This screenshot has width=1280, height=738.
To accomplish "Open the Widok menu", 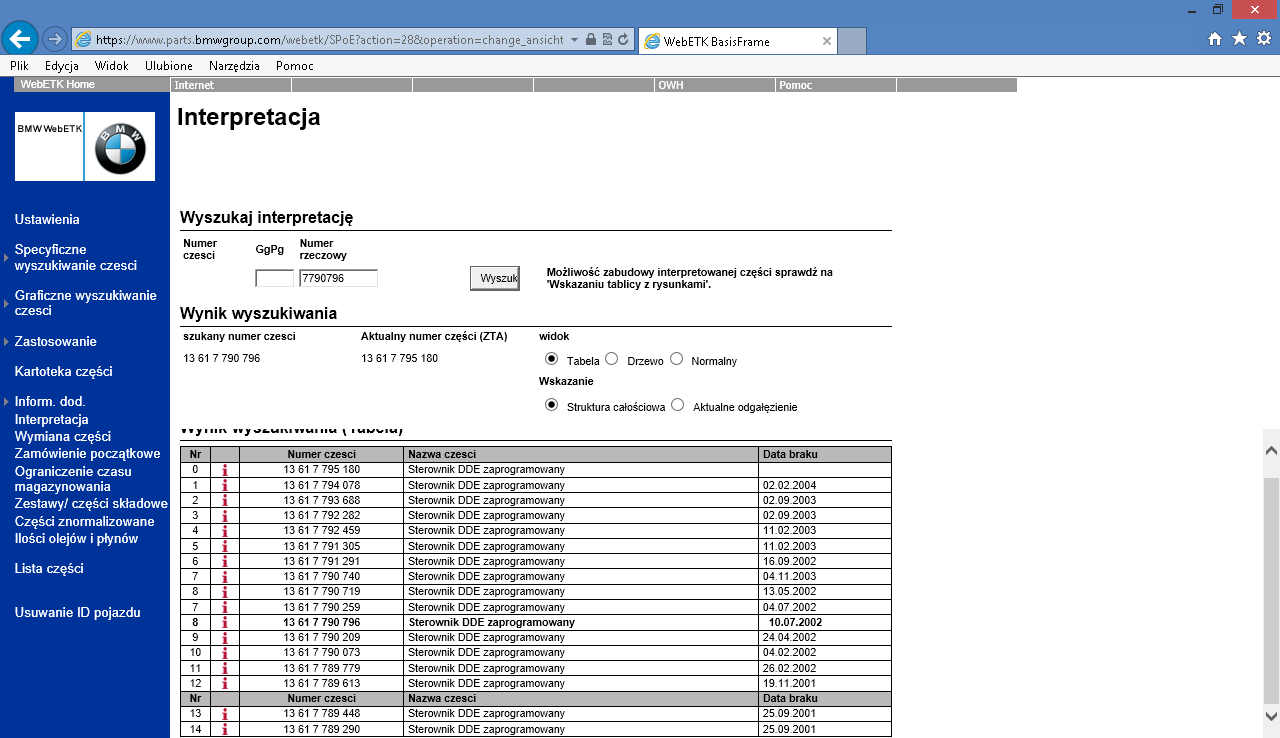I will click(112, 66).
